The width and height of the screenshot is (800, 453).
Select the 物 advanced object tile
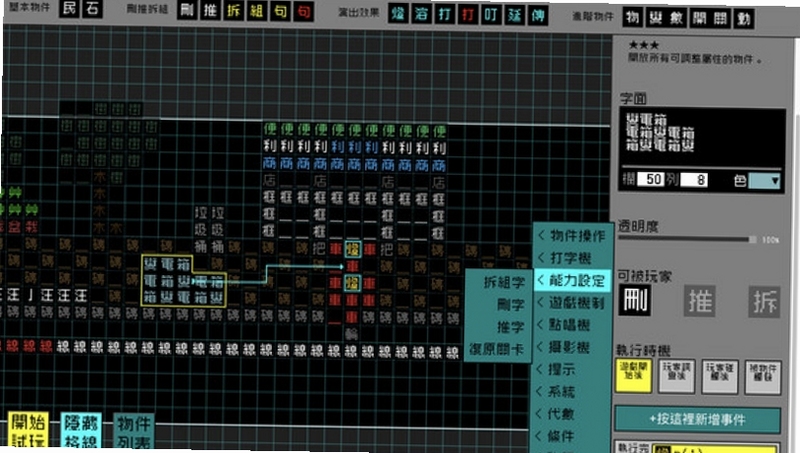[633, 18]
